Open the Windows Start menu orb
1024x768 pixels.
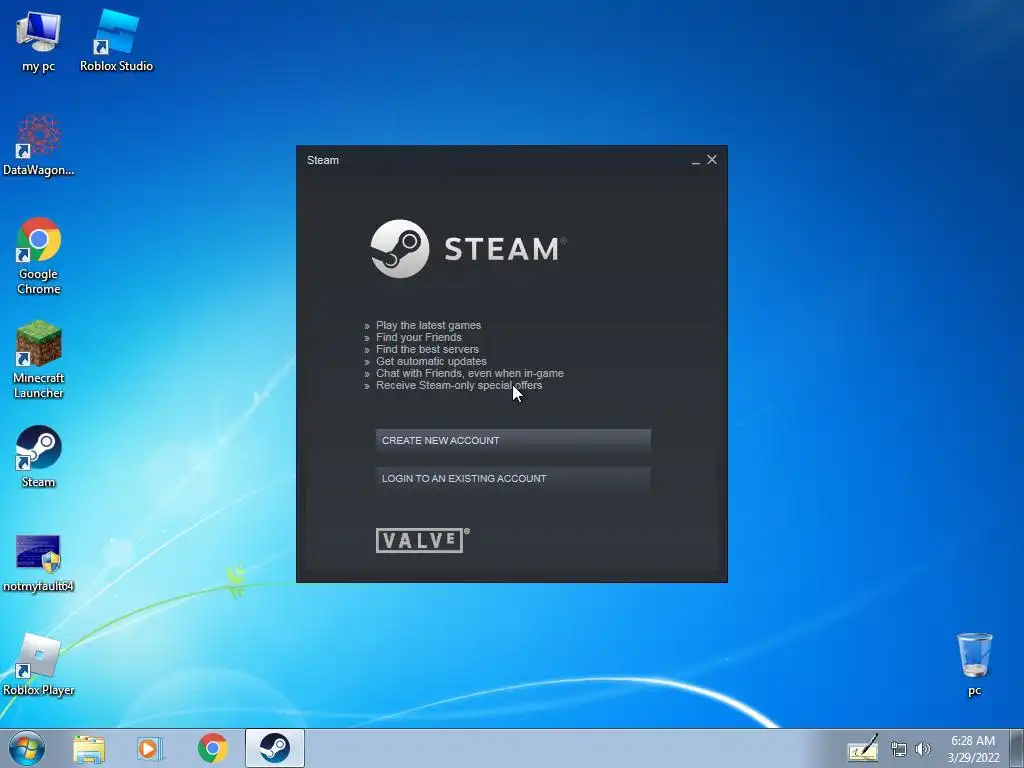click(x=27, y=748)
